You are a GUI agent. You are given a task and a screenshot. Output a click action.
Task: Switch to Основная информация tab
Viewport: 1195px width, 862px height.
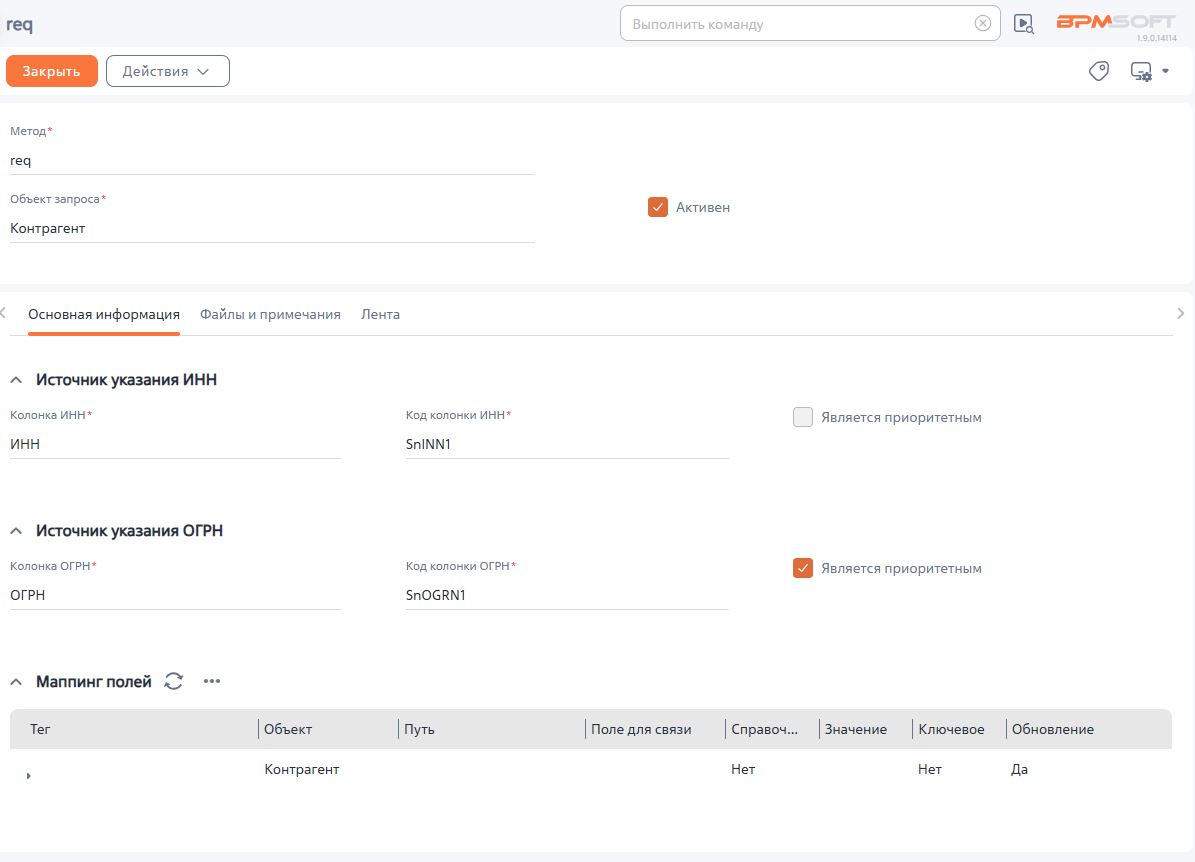point(104,314)
